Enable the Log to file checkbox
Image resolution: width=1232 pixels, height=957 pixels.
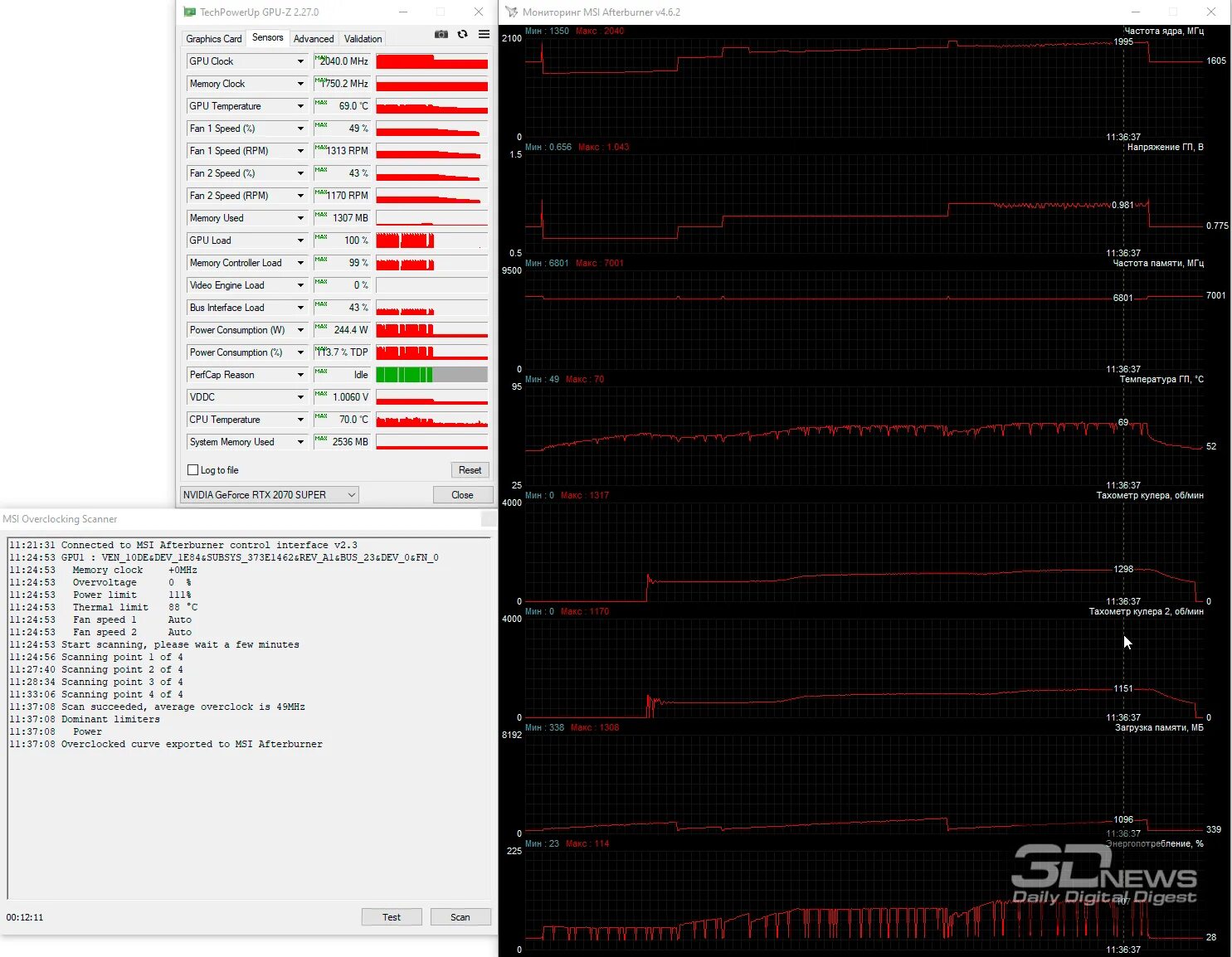tap(193, 470)
